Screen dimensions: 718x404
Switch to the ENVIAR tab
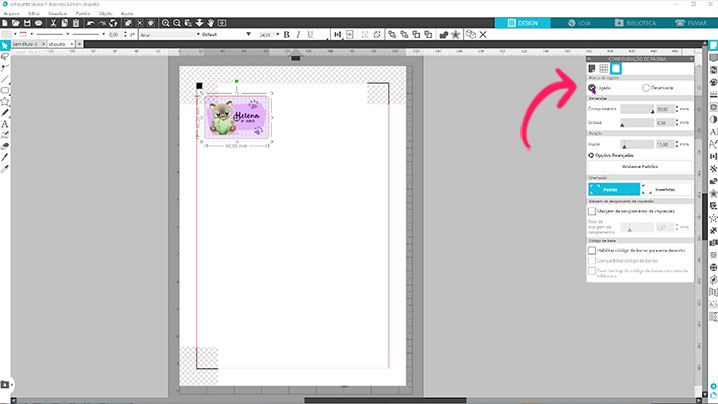(x=691, y=23)
